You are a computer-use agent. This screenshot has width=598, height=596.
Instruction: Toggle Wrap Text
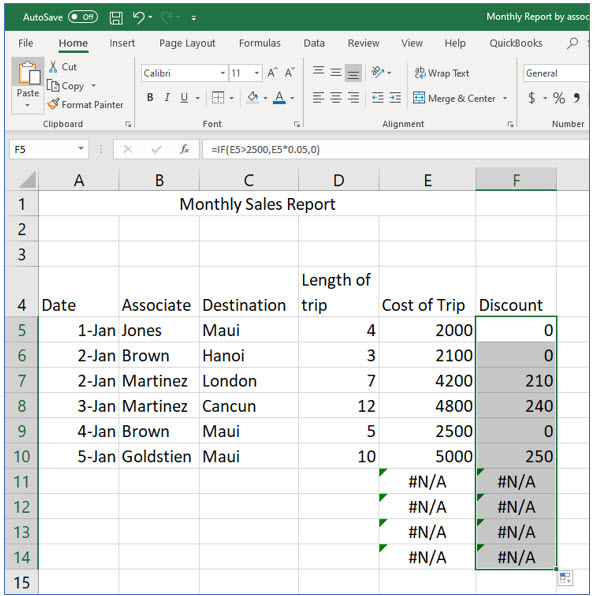(442, 73)
